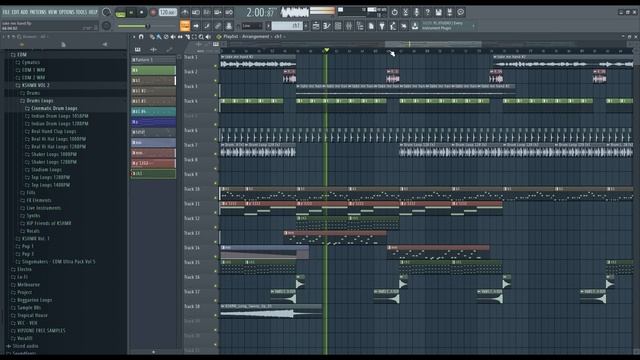Mute Track 2 using its green dot
Image resolution: width=640 pixels, height=360 pixels.
pyautogui.click(x=216, y=80)
